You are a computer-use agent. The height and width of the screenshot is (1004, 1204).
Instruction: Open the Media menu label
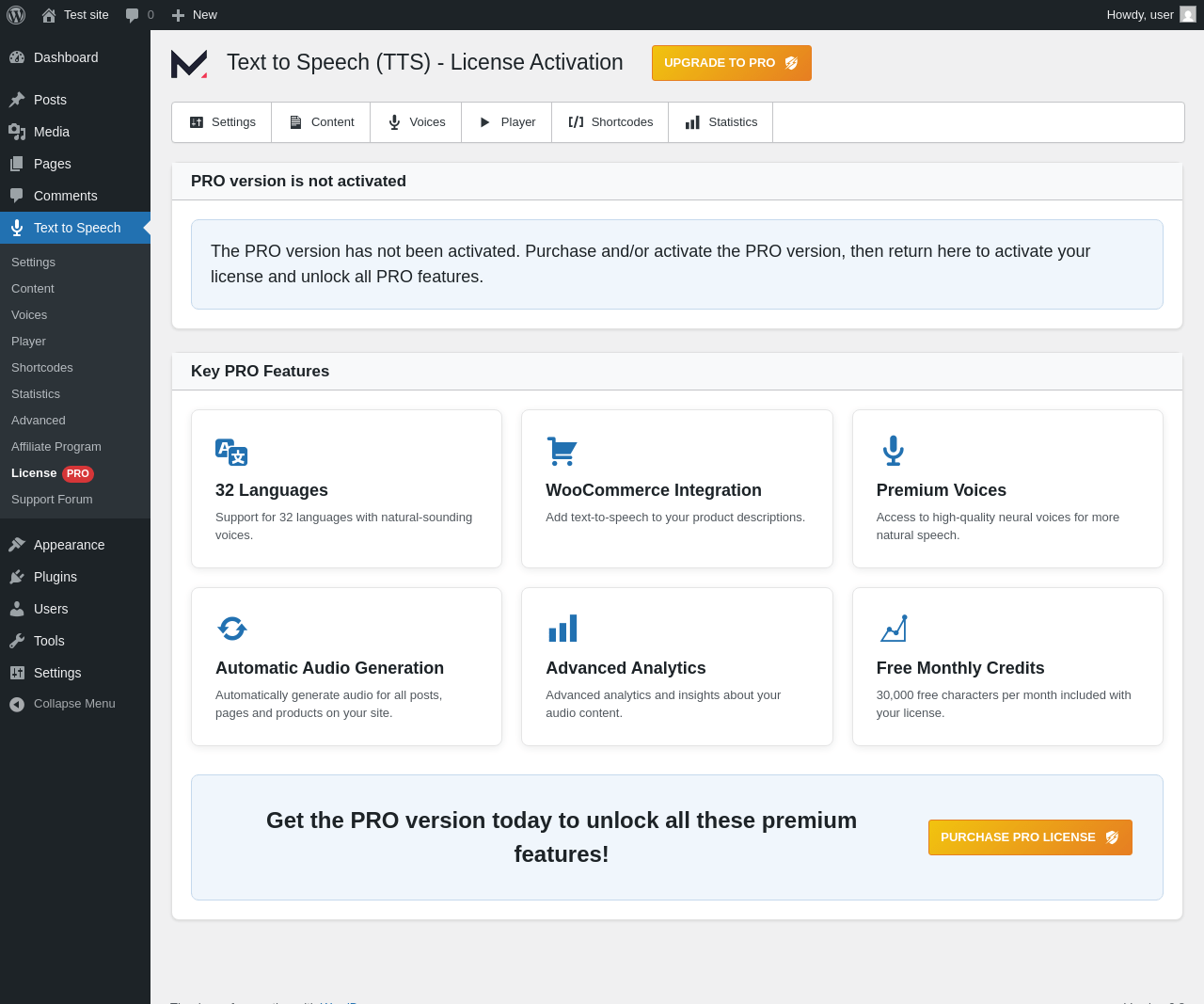[52, 132]
